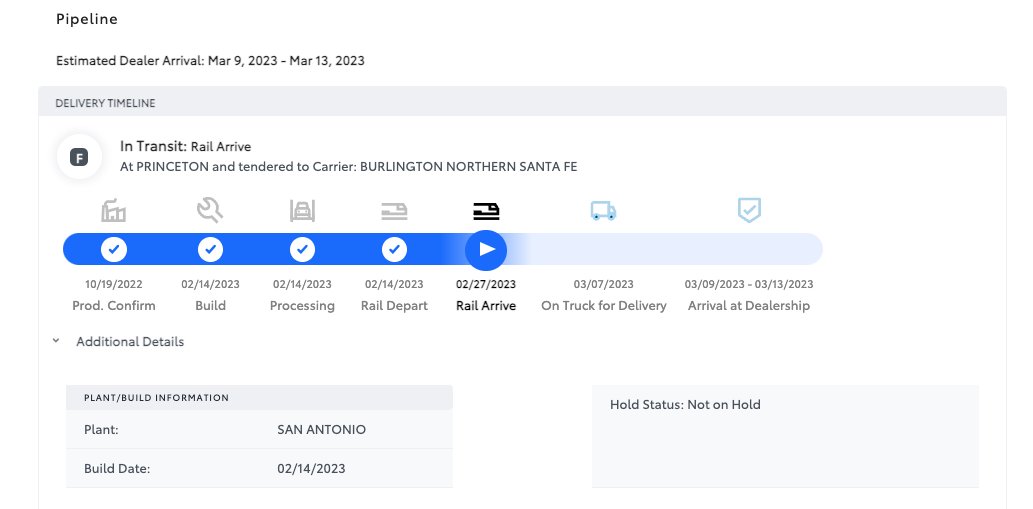Click the Rail Arrive stage label
This screenshot has height=509, width=1033.
pyautogui.click(x=486, y=306)
